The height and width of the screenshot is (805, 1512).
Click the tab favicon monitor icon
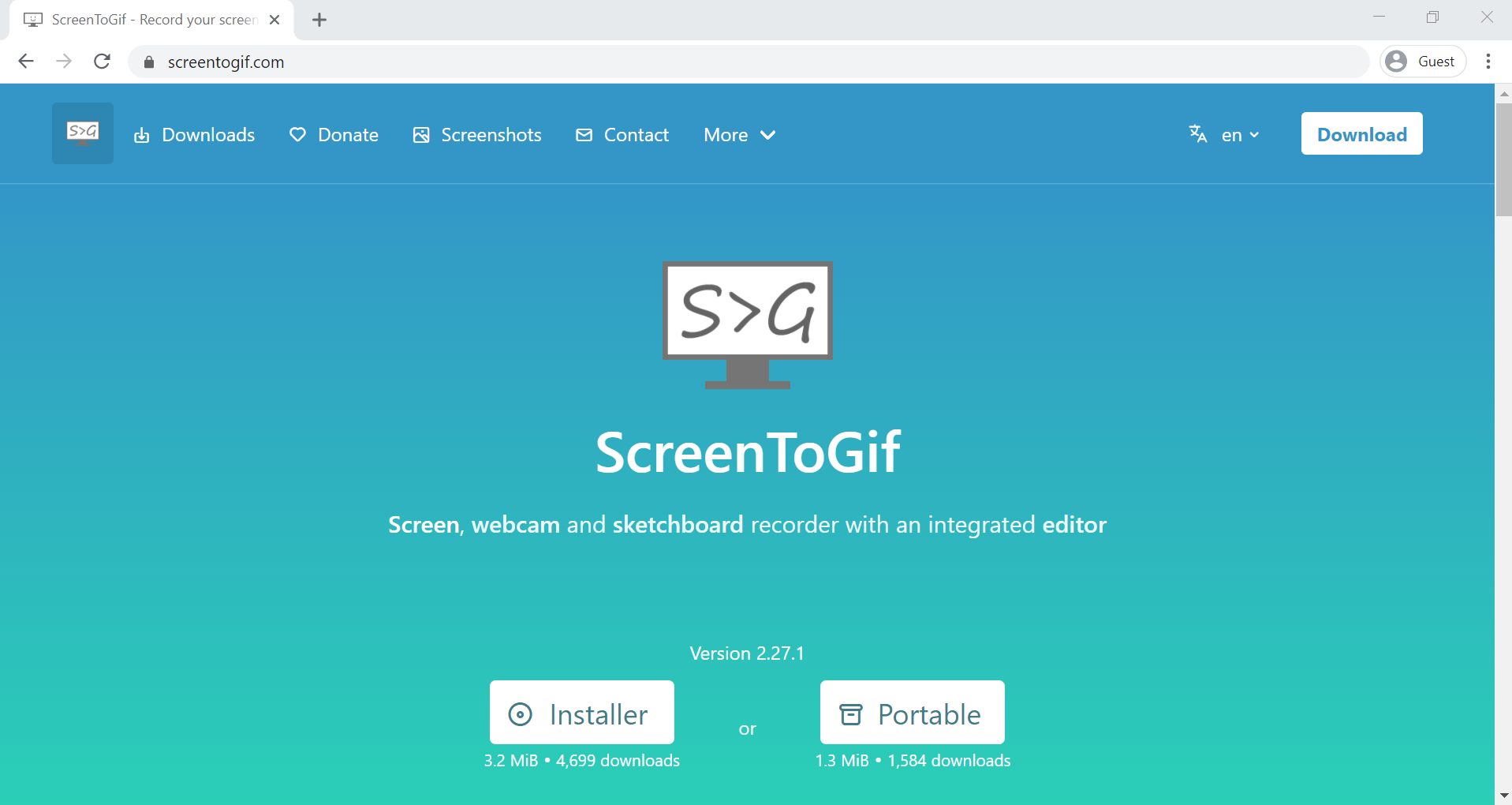pyautogui.click(x=33, y=20)
